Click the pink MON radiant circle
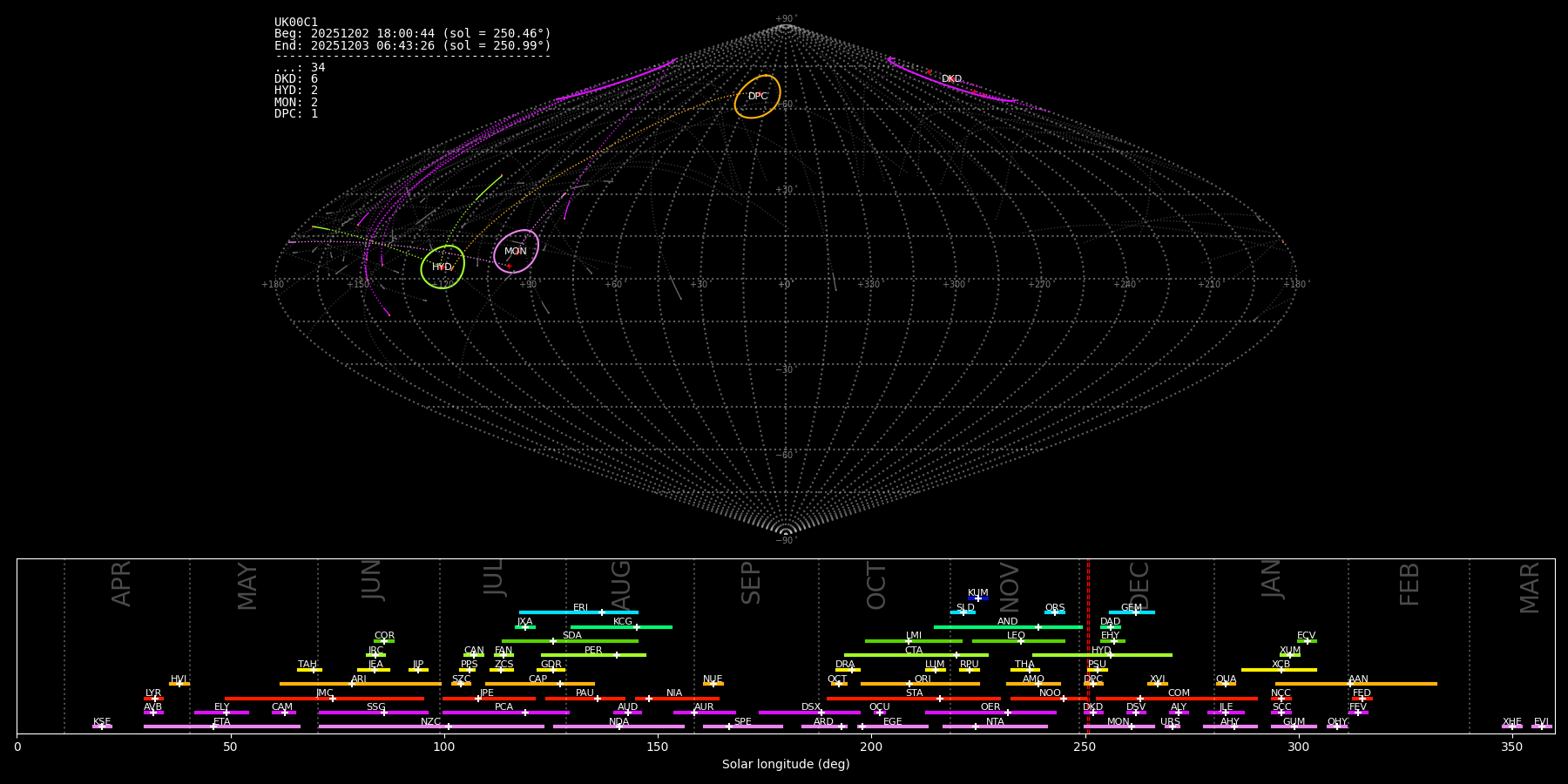The image size is (1568, 784). coord(516,251)
